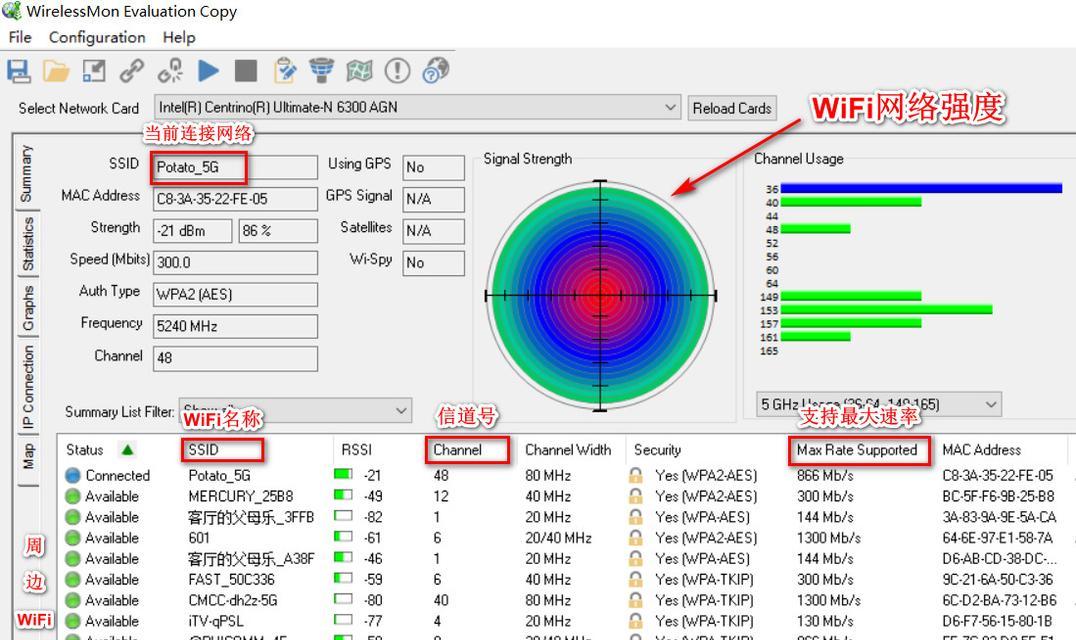Click the SSID field showing Potato_5G
Viewport: 1076px width, 640px height.
235,167
